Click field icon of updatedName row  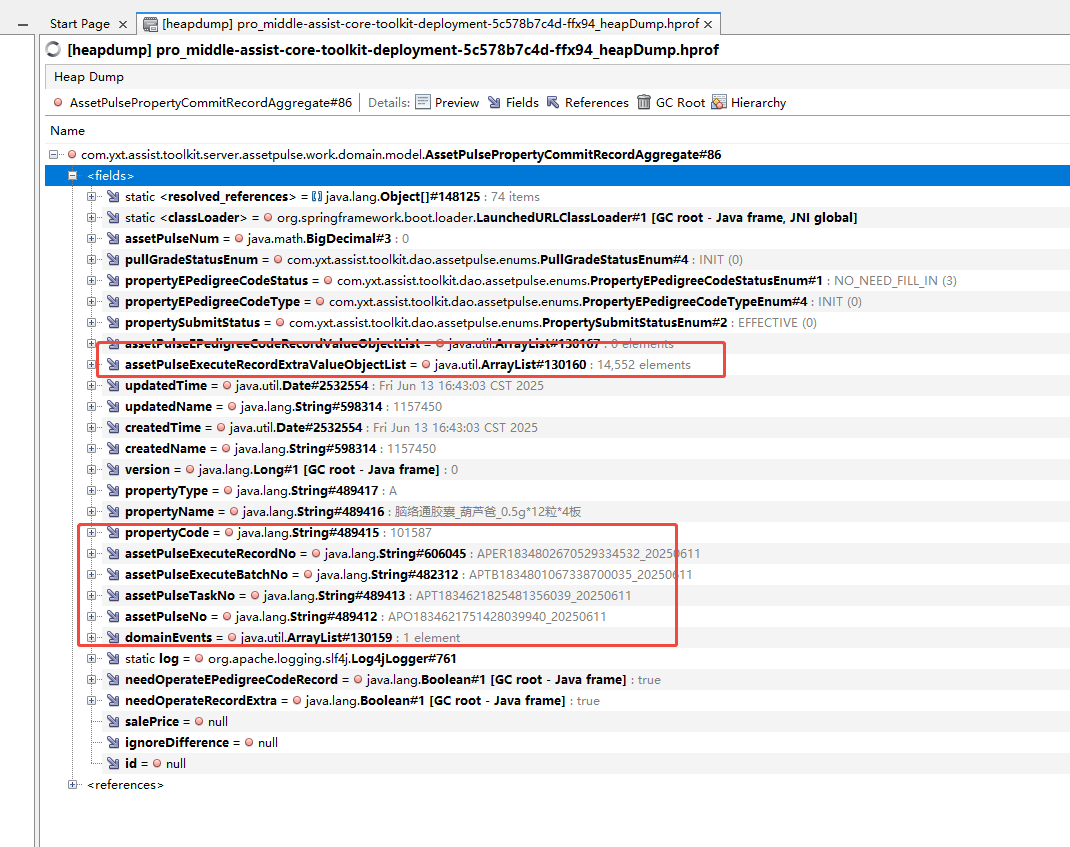113,407
